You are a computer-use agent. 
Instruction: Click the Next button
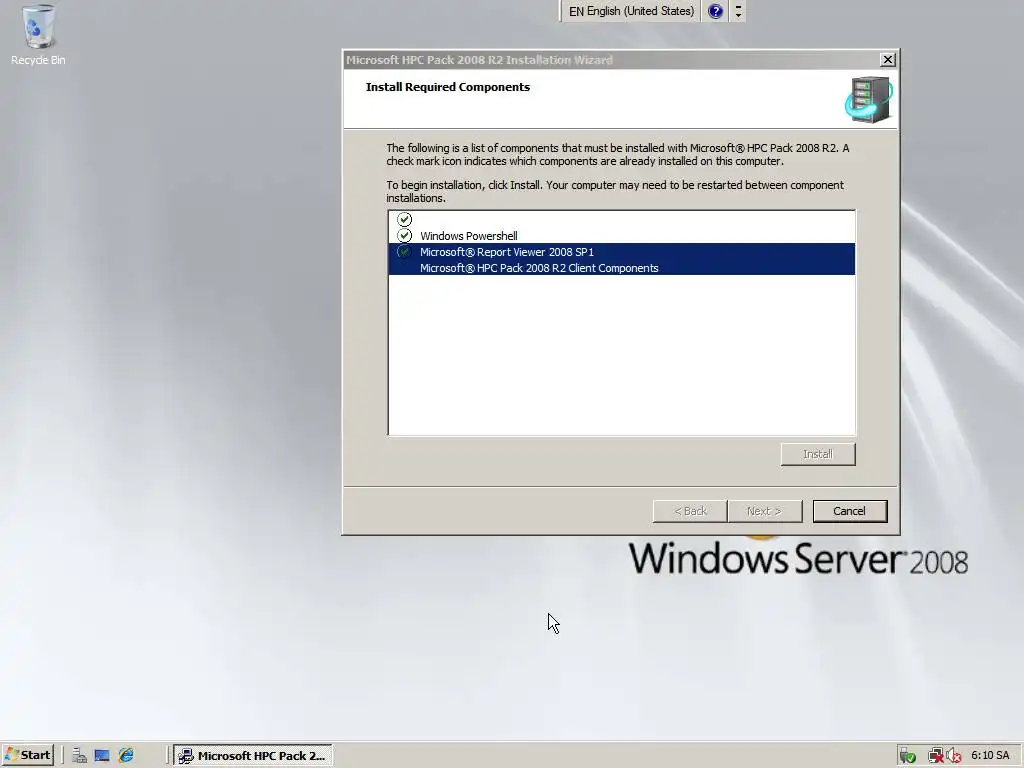click(x=765, y=511)
